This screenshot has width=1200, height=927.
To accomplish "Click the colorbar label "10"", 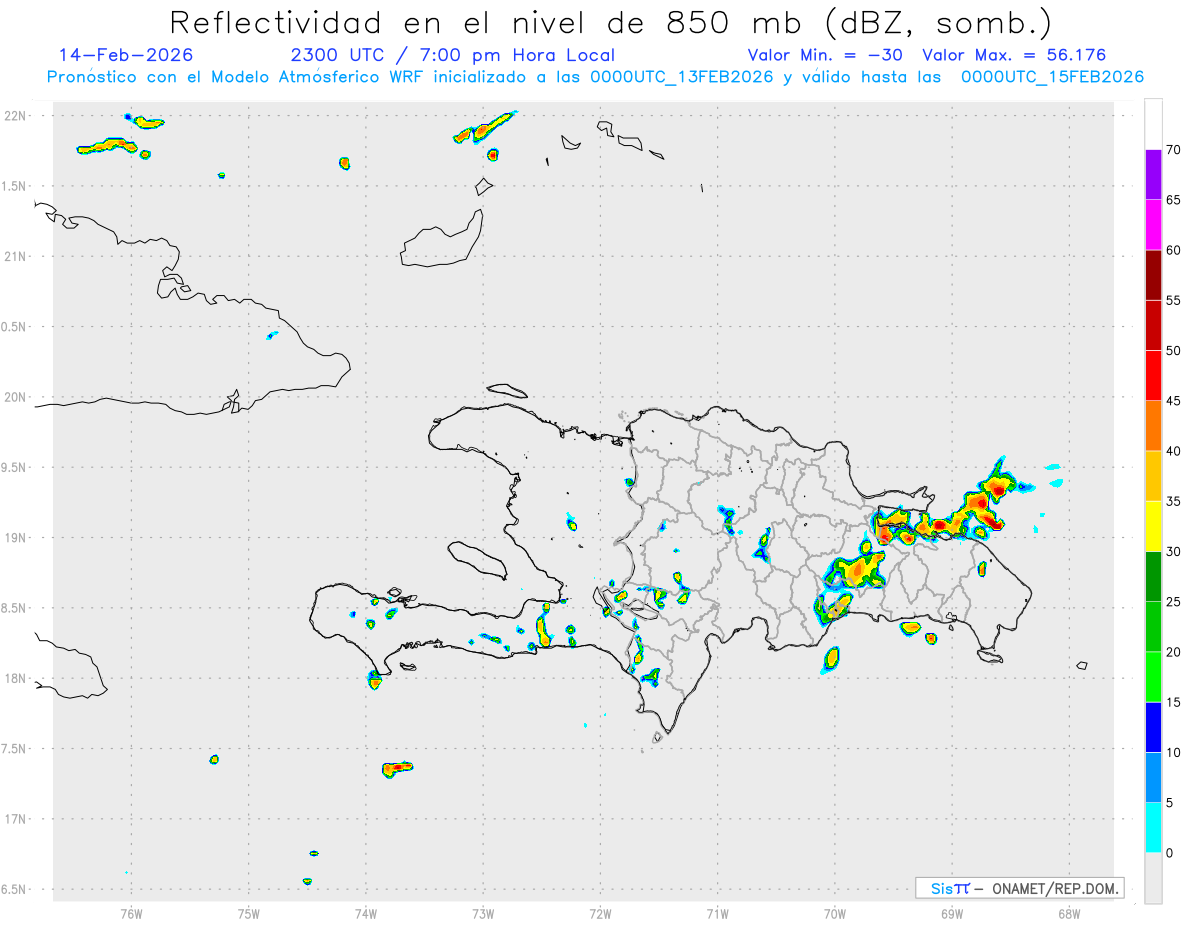I will (1174, 753).
